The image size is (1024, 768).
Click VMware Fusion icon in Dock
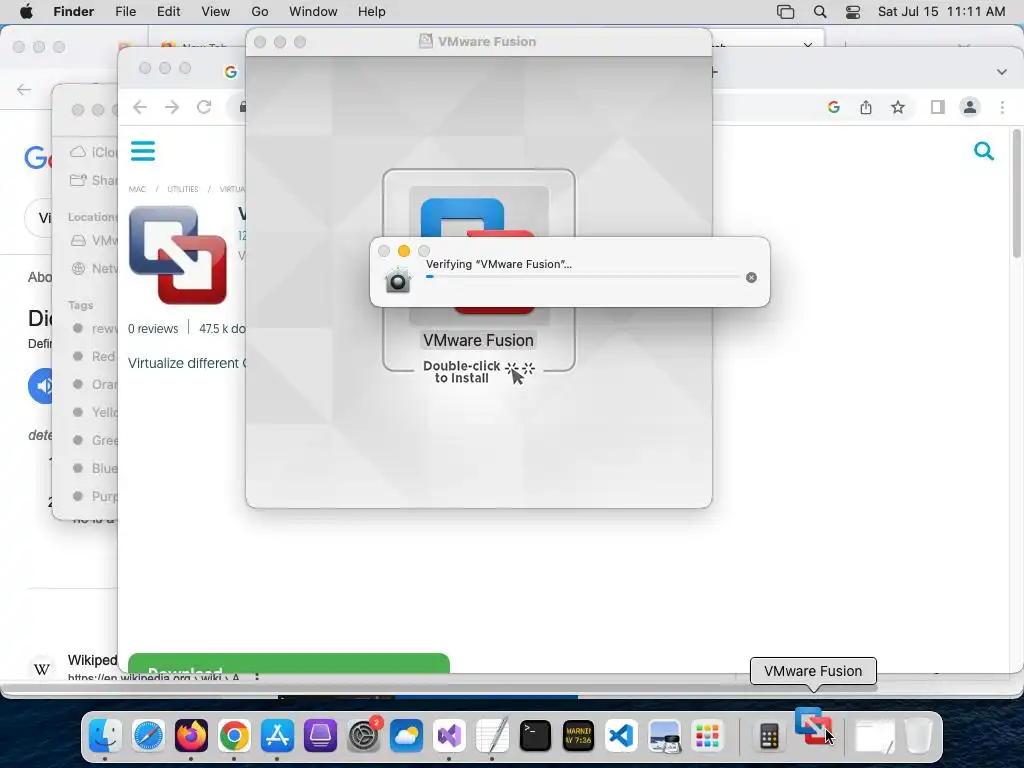click(x=813, y=726)
